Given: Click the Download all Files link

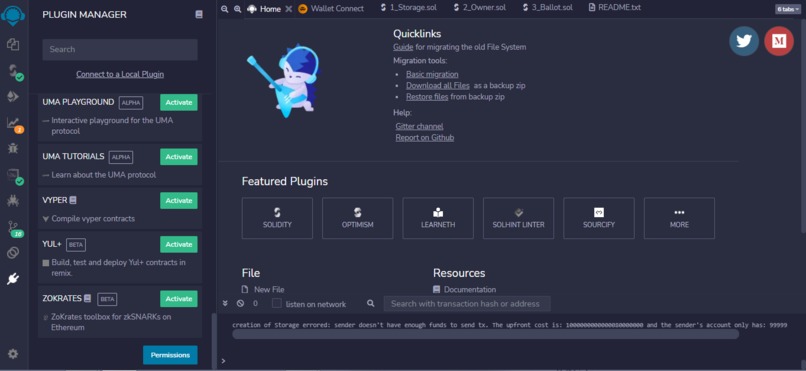Looking at the screenshot, I should [437, 85].
